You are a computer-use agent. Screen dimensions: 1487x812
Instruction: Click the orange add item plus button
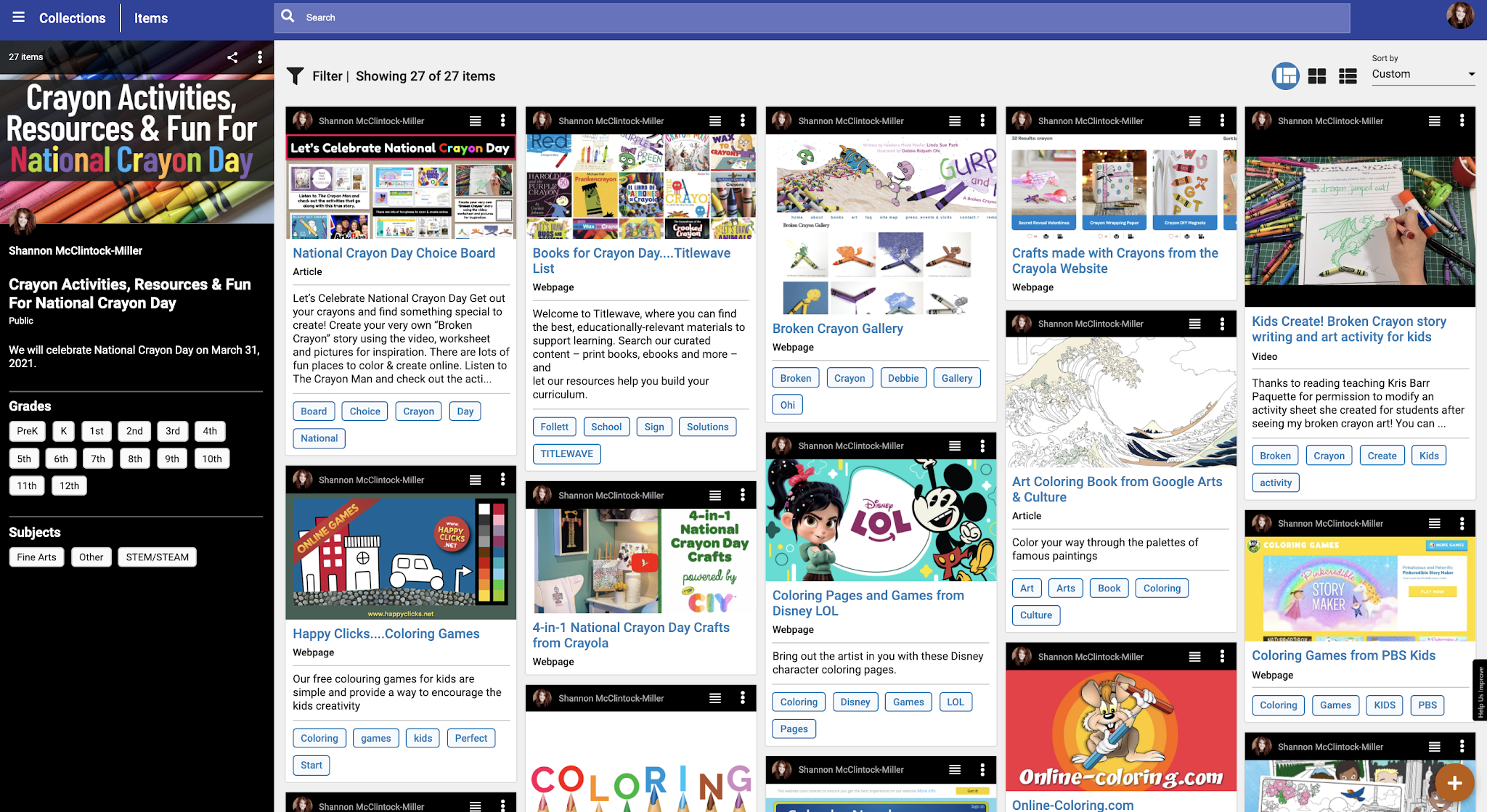(x=1454, y=782)
